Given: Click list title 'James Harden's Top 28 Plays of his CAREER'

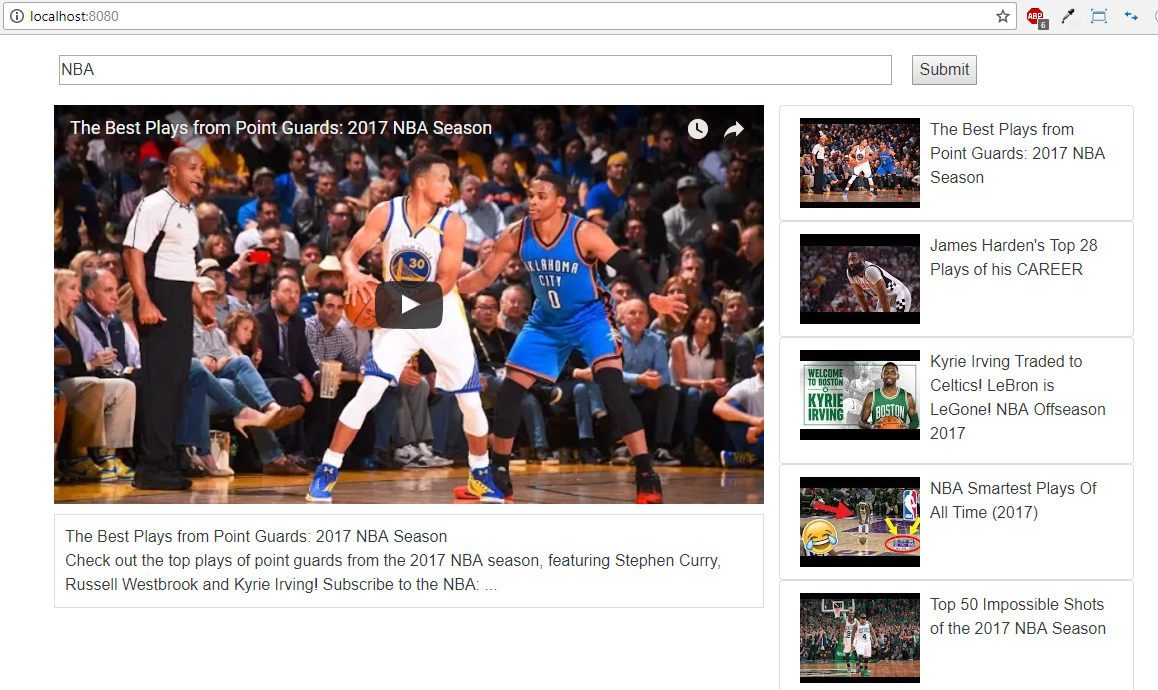Looking at the screenshot, I should pyautogui.click(x=1013, y=257).
